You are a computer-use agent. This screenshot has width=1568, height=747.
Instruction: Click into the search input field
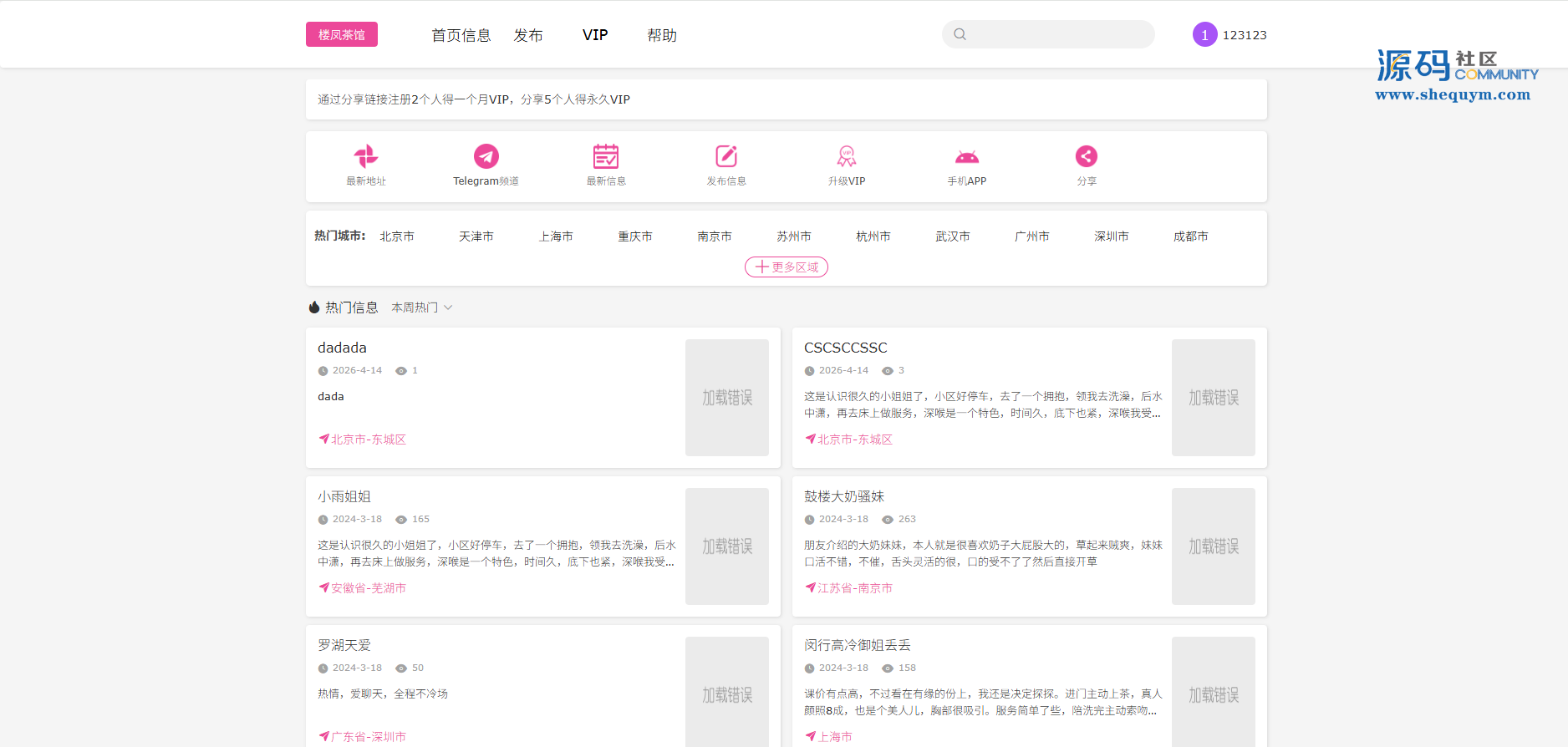tap(1058, 34)
